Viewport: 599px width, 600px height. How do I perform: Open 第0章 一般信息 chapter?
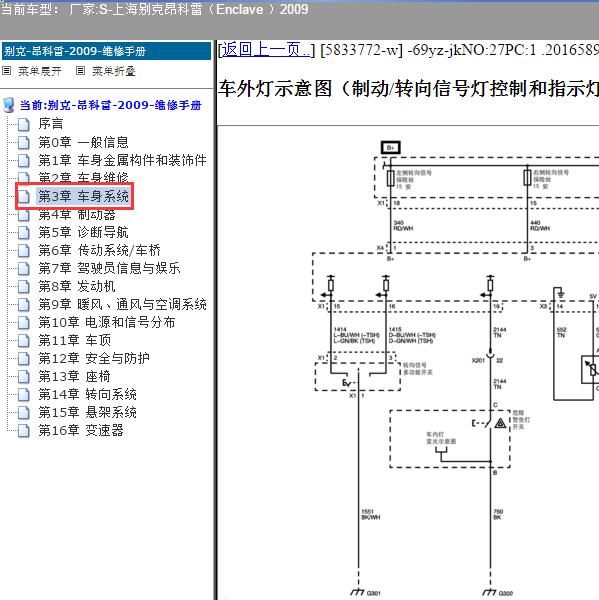83,142
